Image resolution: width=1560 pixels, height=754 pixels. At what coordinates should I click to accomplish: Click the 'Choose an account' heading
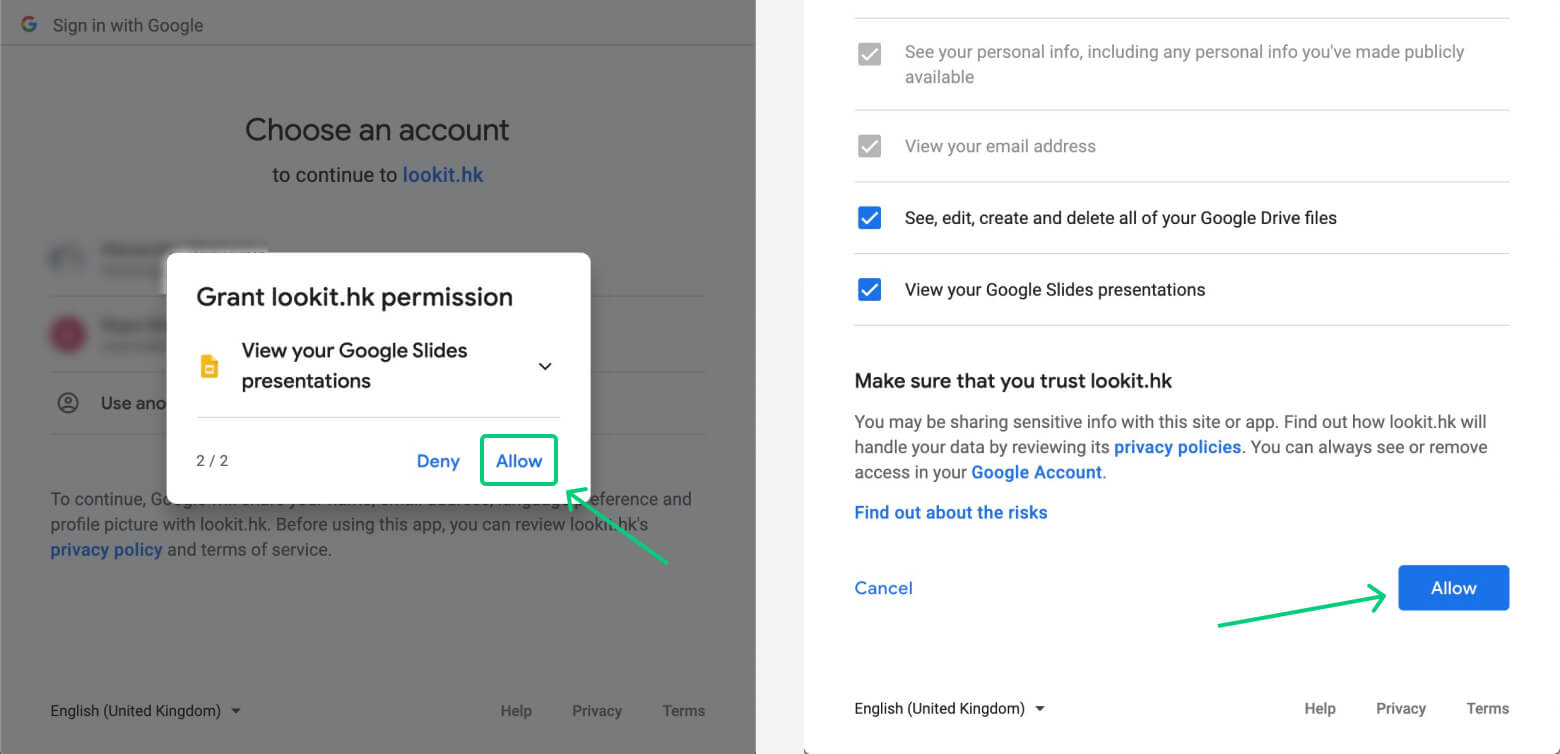tap(377, 130)
